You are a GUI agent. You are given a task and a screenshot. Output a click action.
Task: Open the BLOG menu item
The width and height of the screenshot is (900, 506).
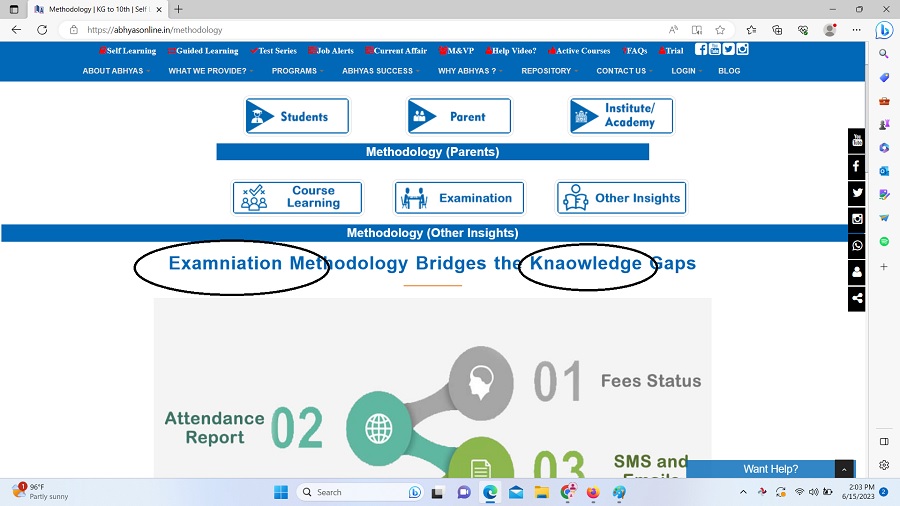[729, 71]
